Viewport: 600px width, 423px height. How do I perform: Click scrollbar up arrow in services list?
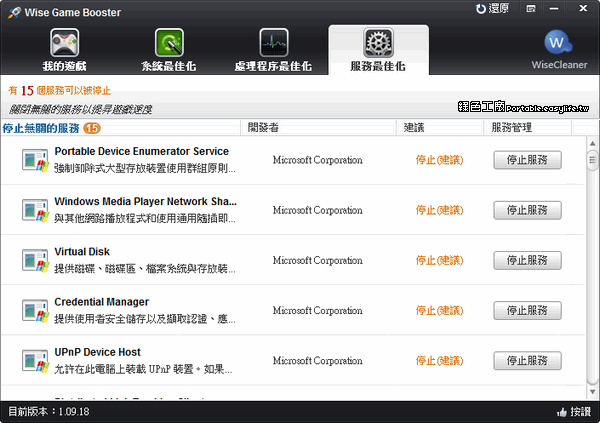click(x=592, y=144)
